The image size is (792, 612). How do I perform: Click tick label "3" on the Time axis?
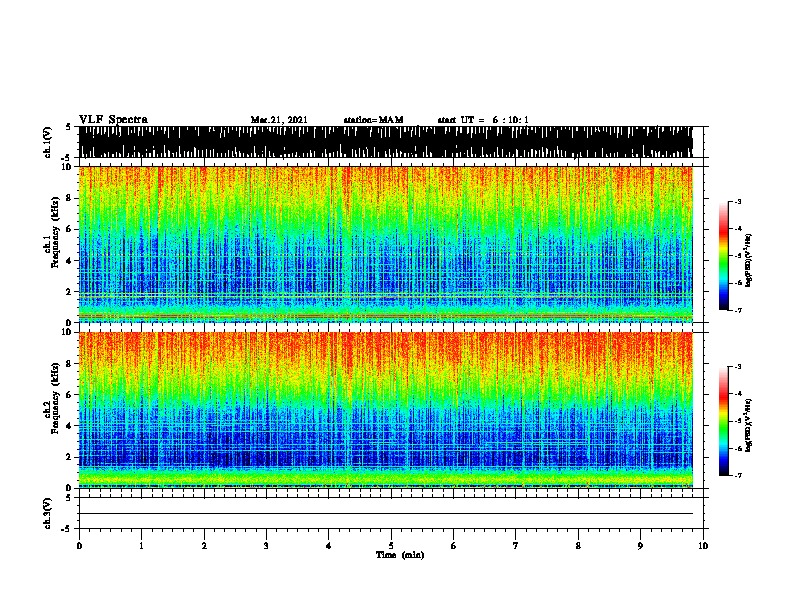coord(266,545)
